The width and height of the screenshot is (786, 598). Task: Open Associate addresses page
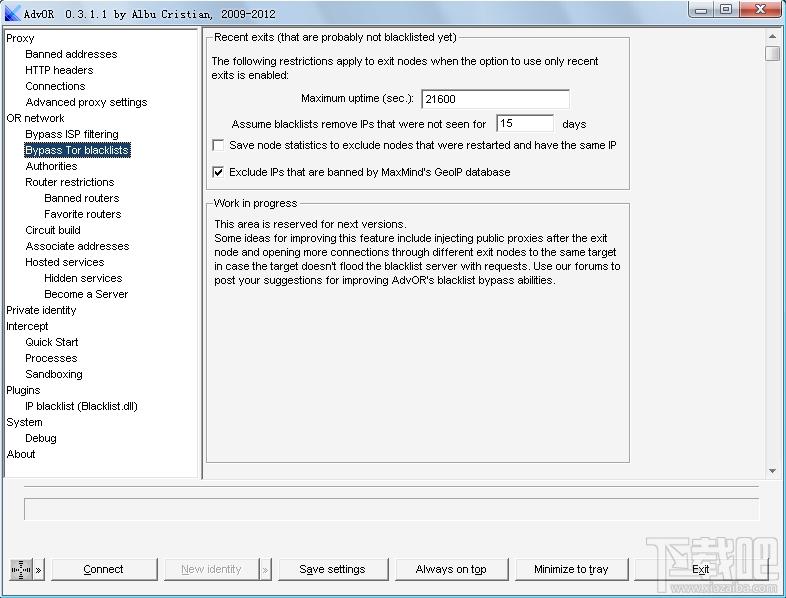[77, 247]
